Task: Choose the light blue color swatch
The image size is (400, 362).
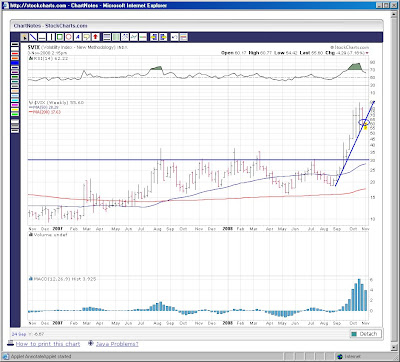Action: 15,96
